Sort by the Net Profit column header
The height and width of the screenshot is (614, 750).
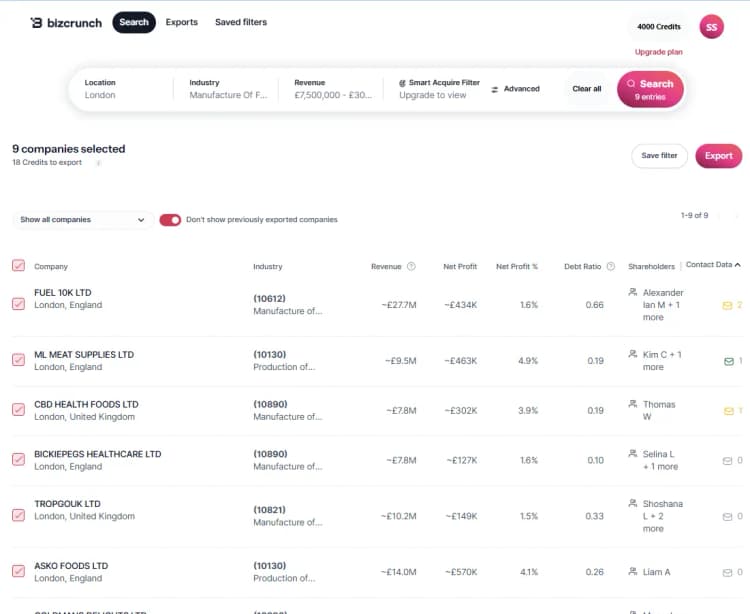(x=460, y=267)
